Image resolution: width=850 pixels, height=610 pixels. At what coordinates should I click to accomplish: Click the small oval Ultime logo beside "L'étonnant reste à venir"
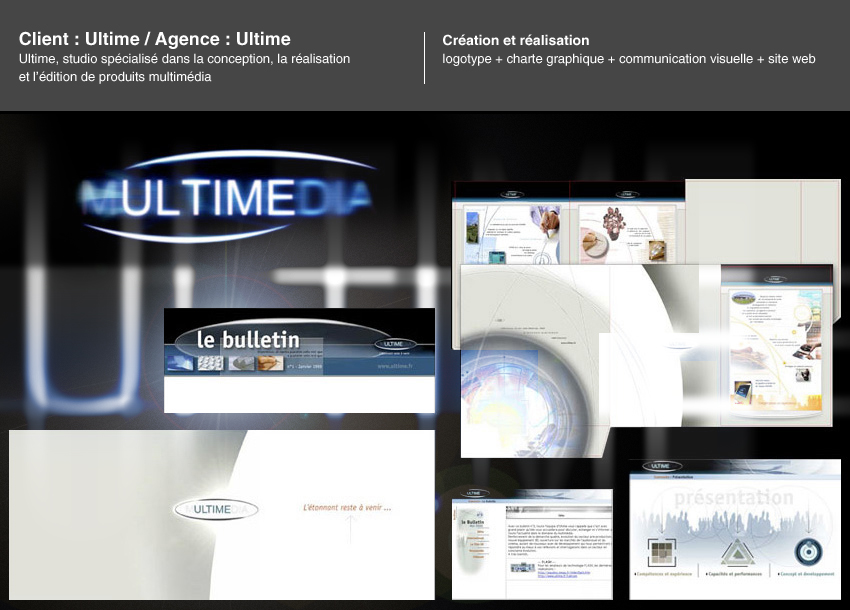click(216, 510)
